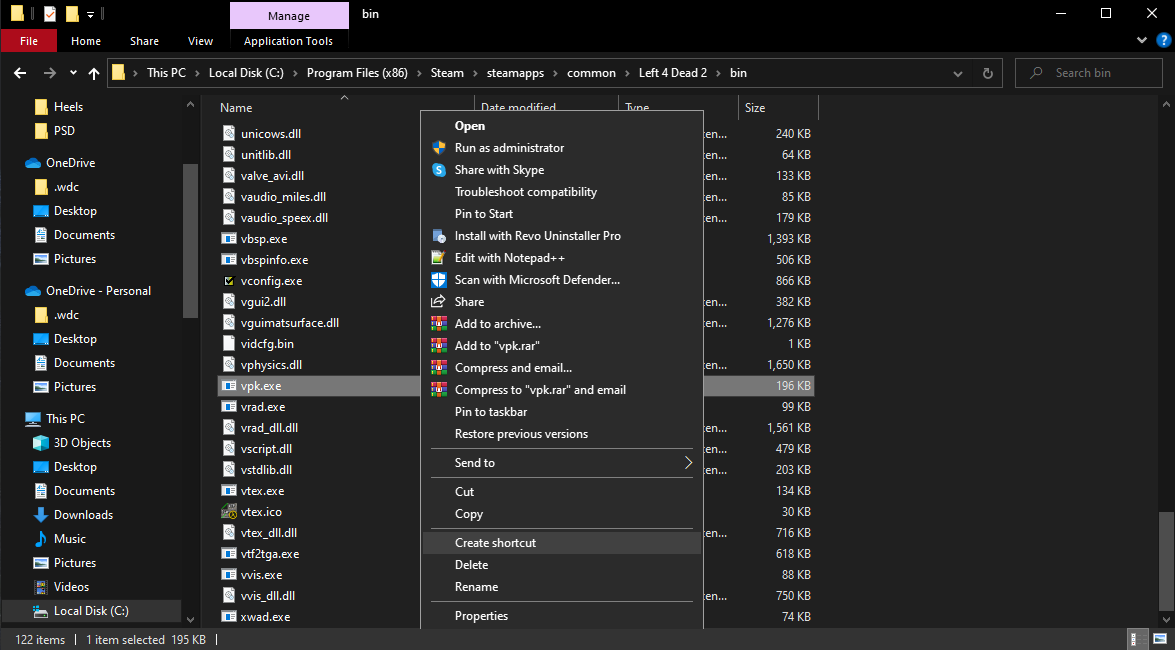The width and height of the screenshot is (1175, 650).
Task: Sort by Size column header
Action: coord(755,108)
